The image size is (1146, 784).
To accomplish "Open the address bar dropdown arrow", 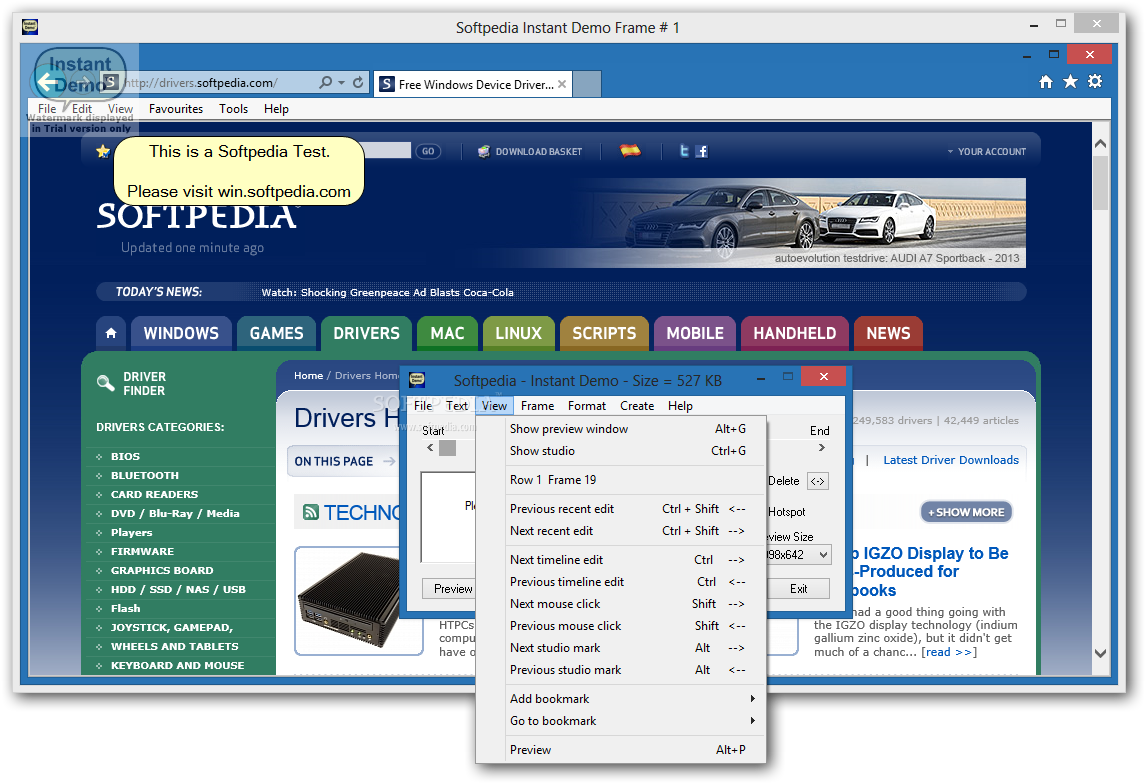I will (341, 83).
